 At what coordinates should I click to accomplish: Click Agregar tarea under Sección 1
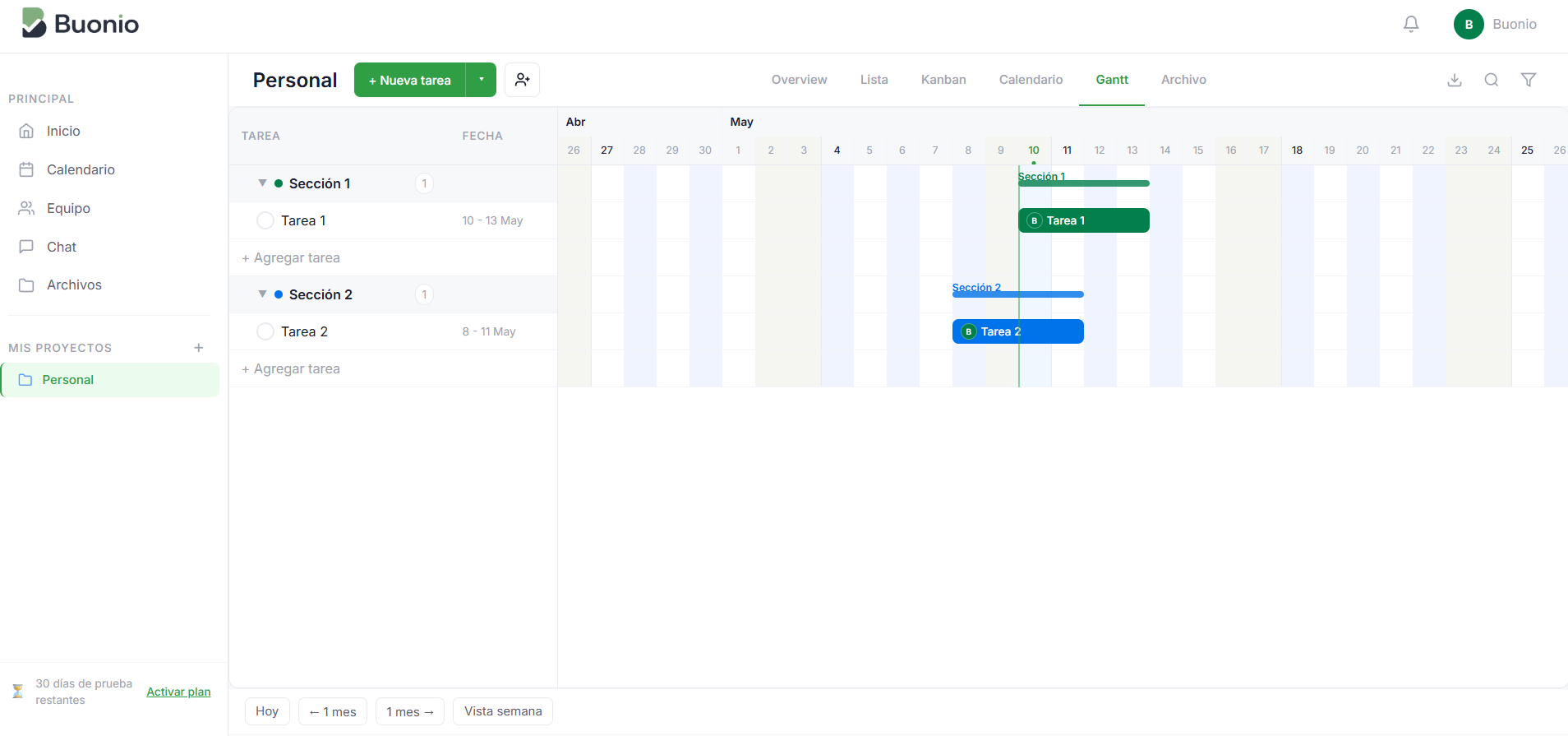[x=291, y=257]
